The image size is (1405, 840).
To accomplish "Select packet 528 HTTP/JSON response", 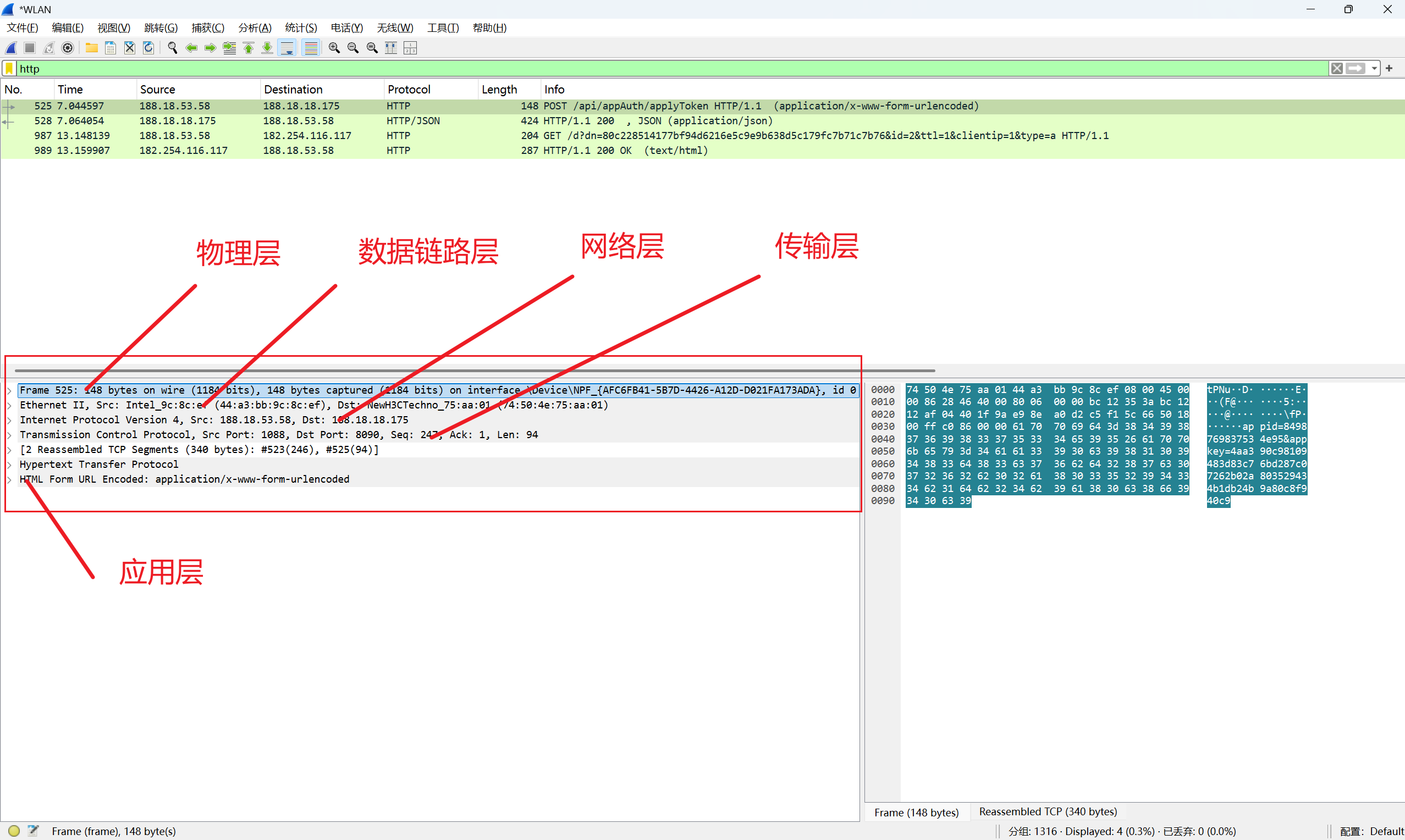I will tap(703, 121).
